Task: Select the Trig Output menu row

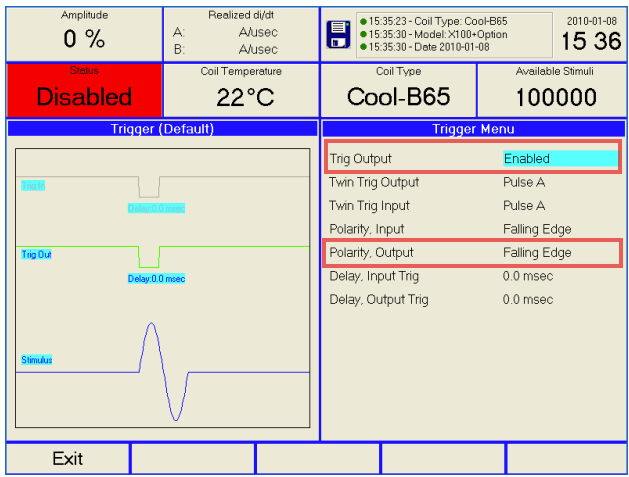Action: click(x=473, y=158)
